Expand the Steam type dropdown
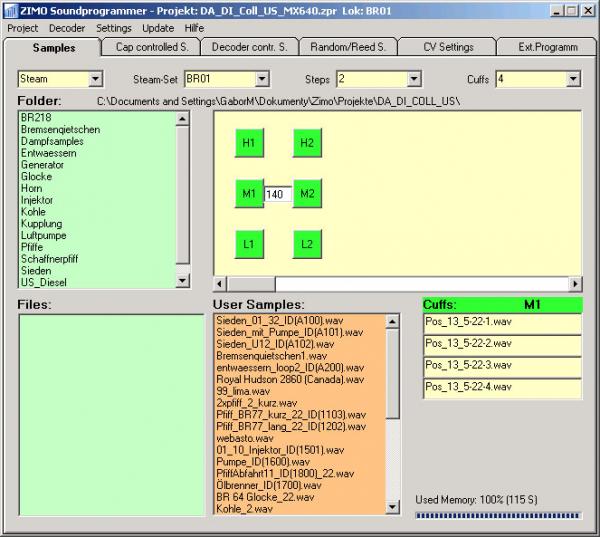 tap(95, 79)
